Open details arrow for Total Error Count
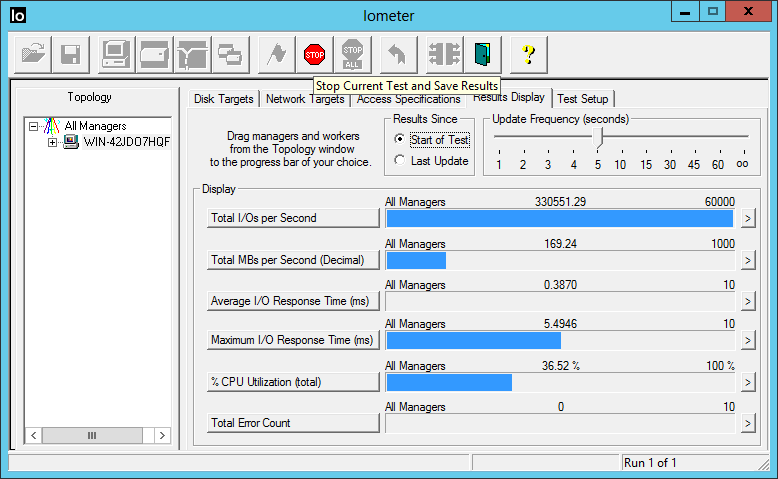 tap(748, 423)
